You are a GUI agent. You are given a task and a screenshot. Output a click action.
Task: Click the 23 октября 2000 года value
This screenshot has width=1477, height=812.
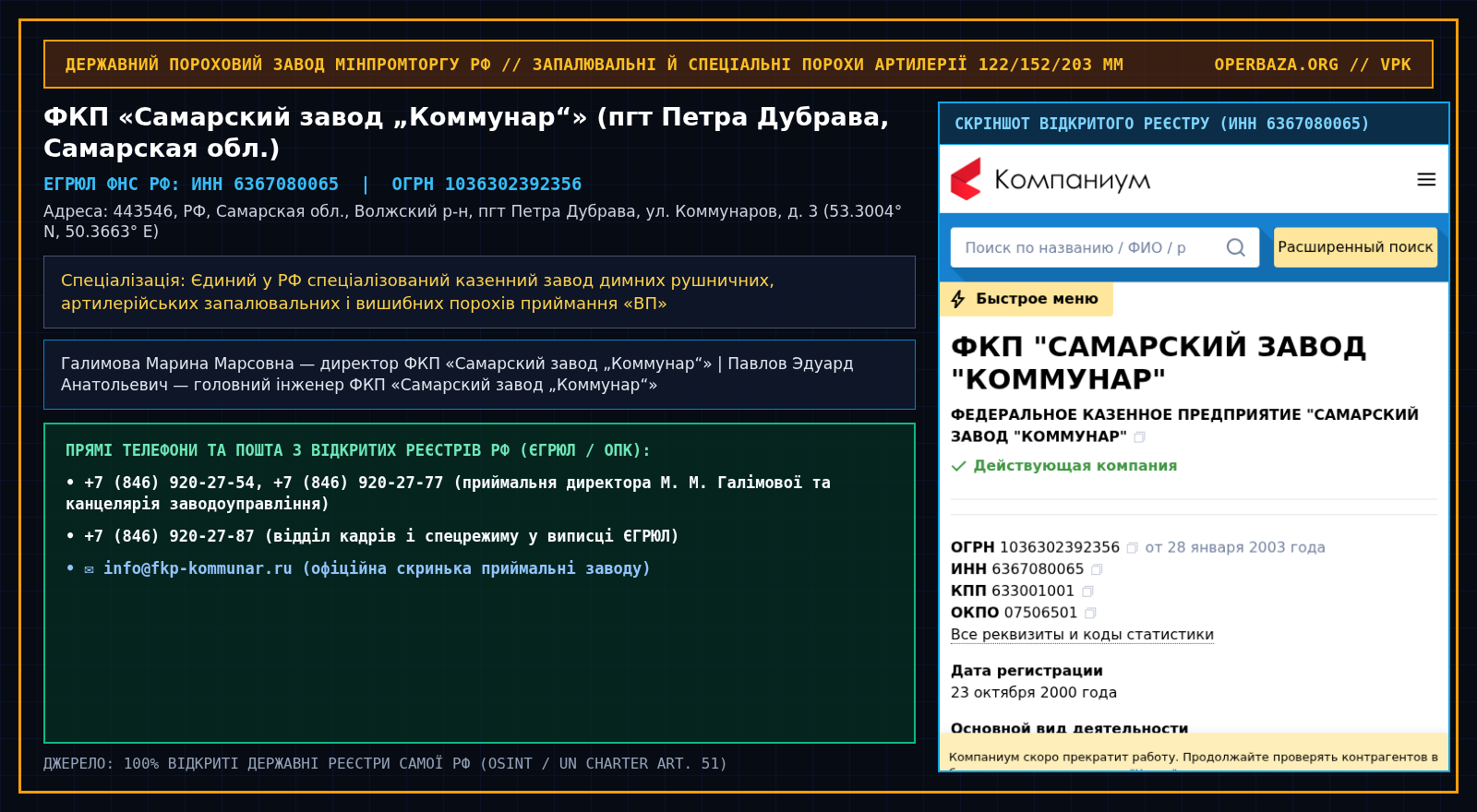pyautogui.click(x=1034, y=692)
